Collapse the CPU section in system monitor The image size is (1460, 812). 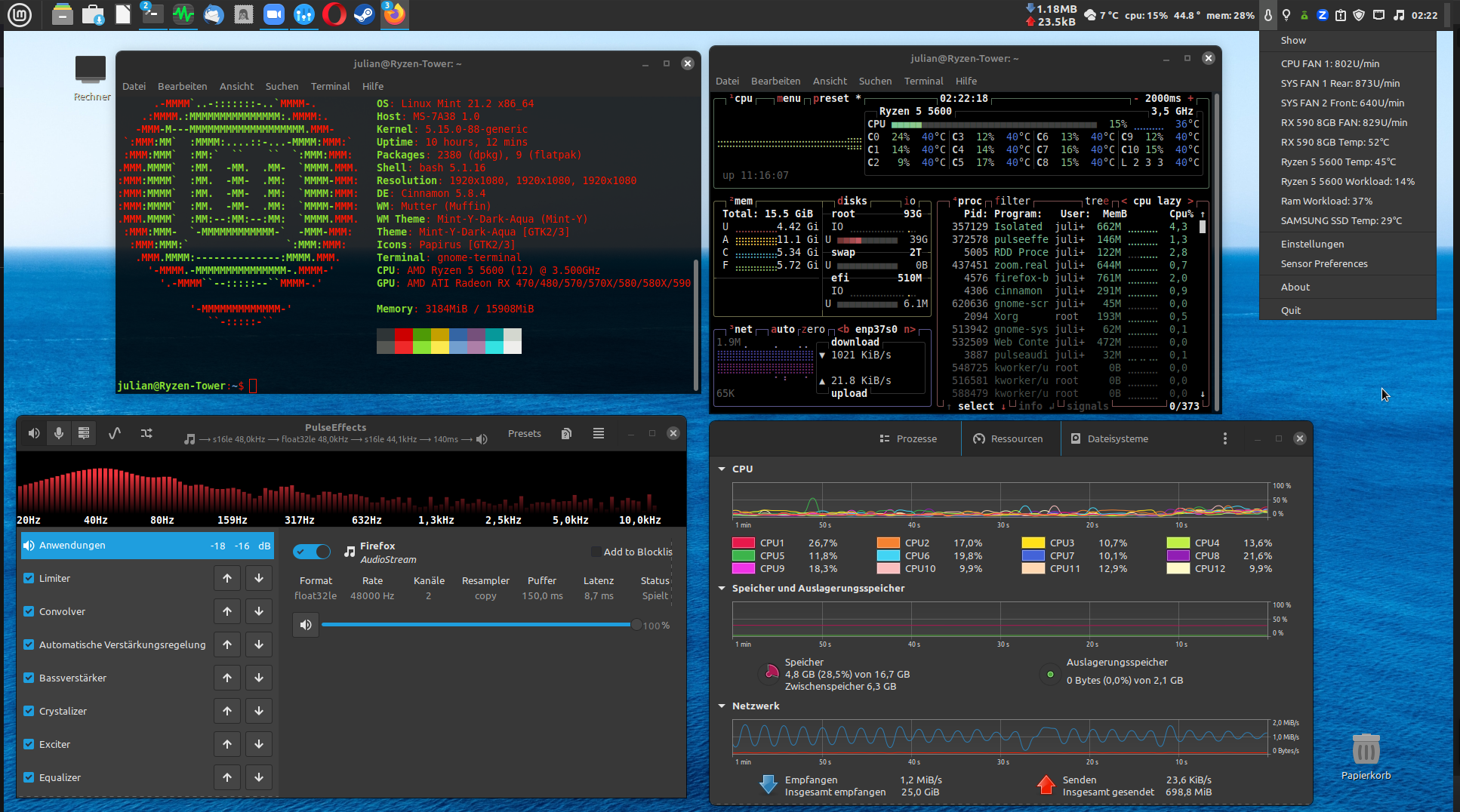point(722,469)
